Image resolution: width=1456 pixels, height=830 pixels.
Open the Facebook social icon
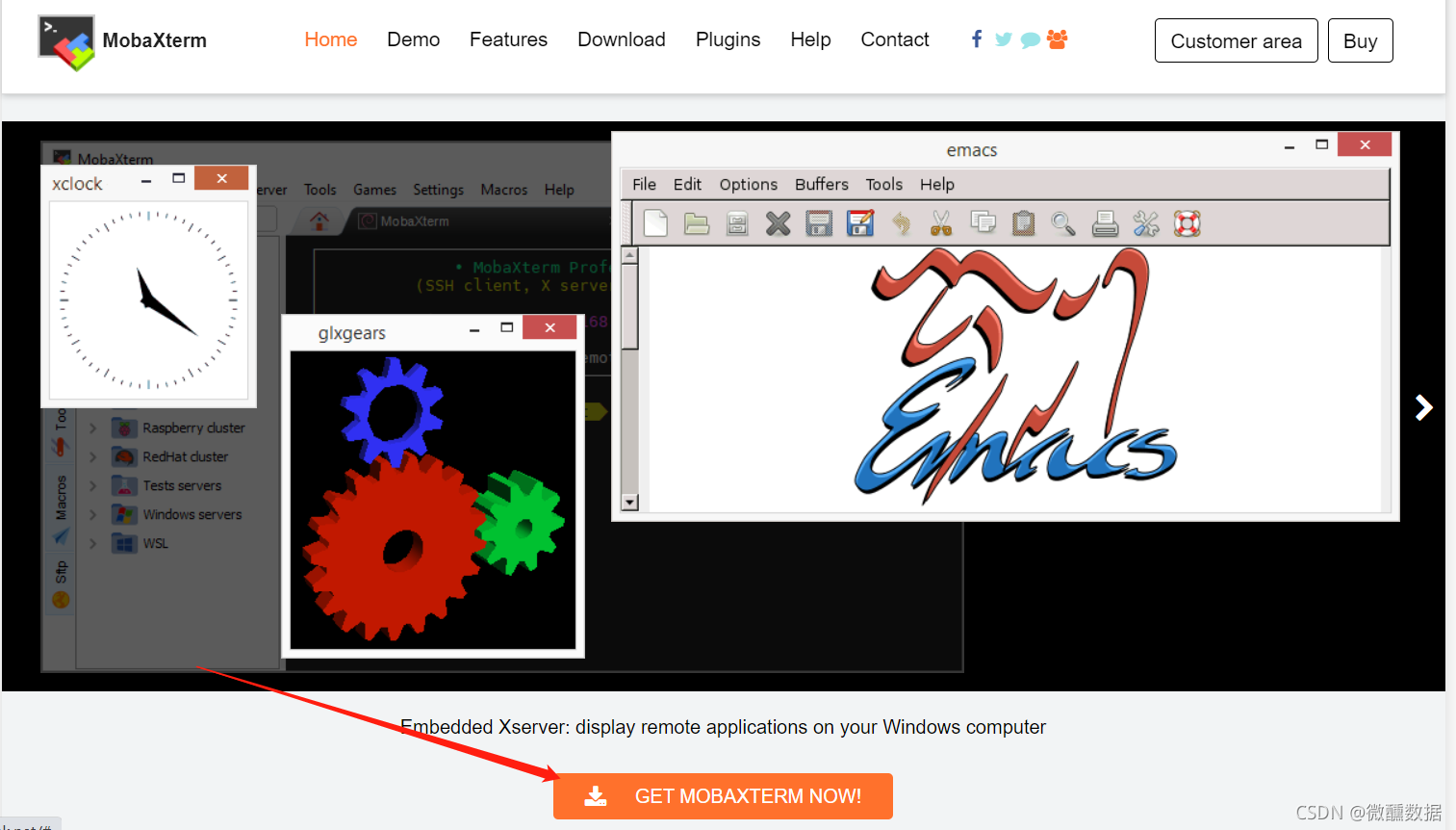(x=977, y=39)
